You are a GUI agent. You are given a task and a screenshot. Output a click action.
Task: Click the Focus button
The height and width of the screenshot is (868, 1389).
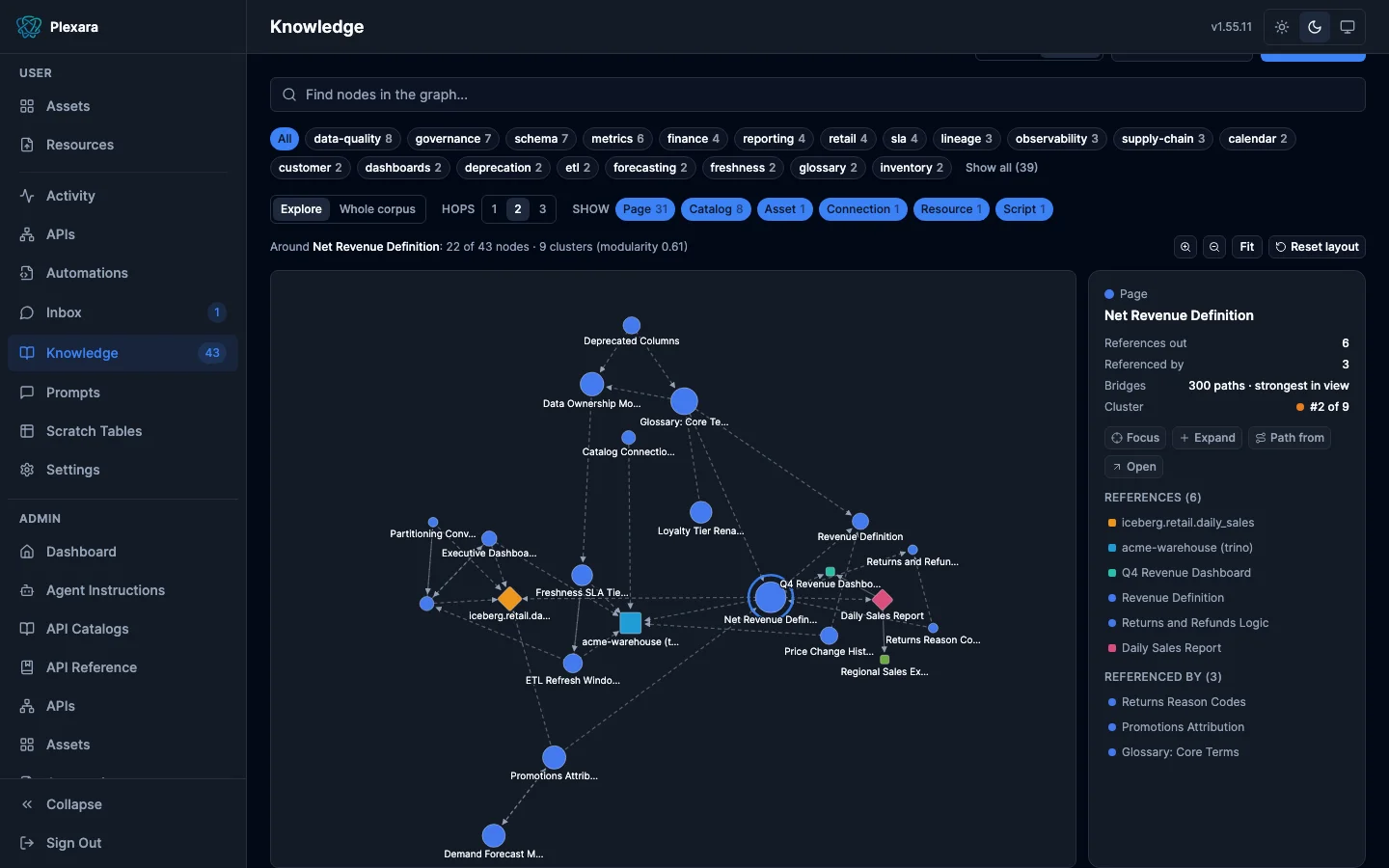(x=1135, y=438)
